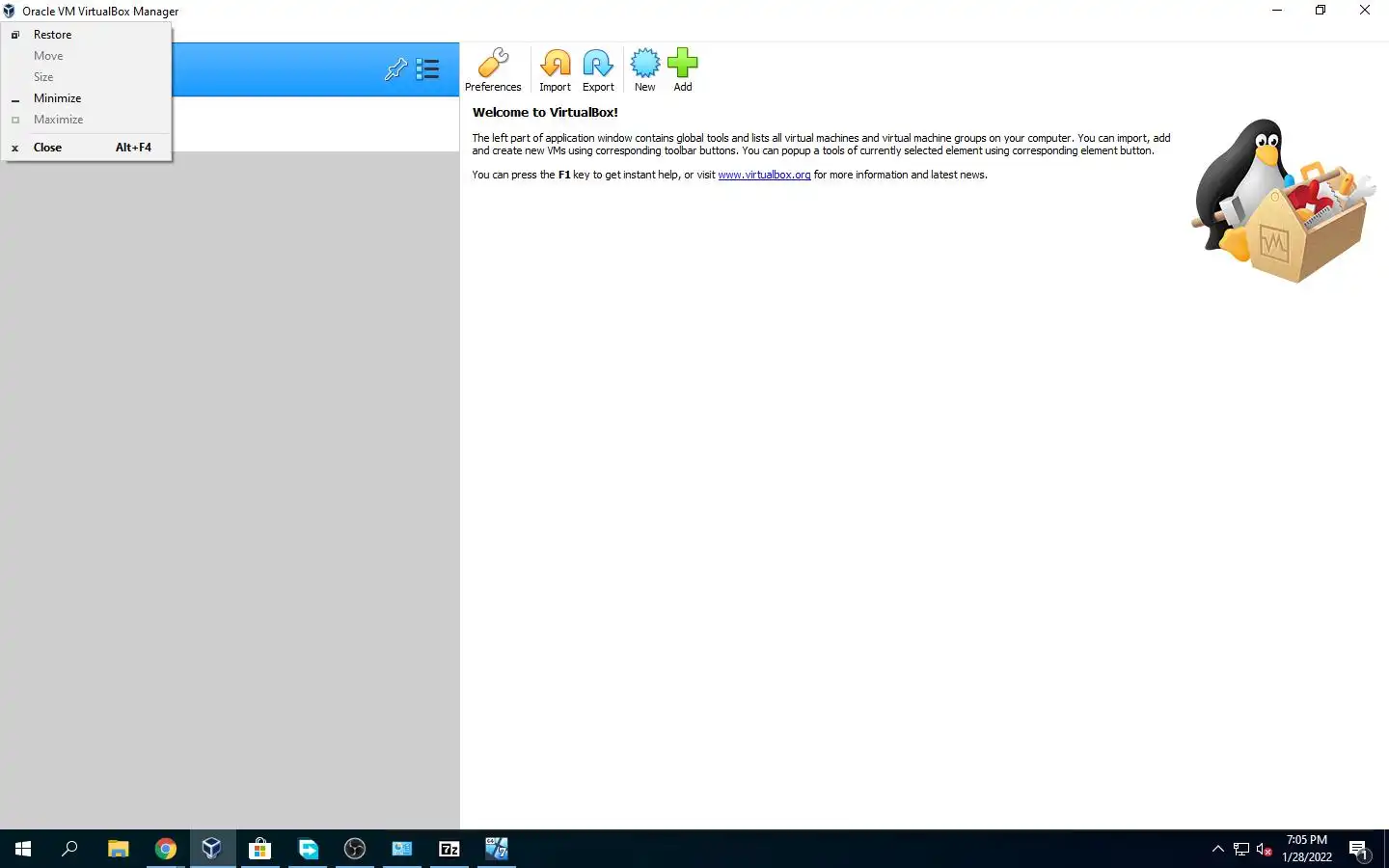The width and height of the screenshot is (1389, 868).
Task: Open the notification center icon
Action: click(1359, 849)
